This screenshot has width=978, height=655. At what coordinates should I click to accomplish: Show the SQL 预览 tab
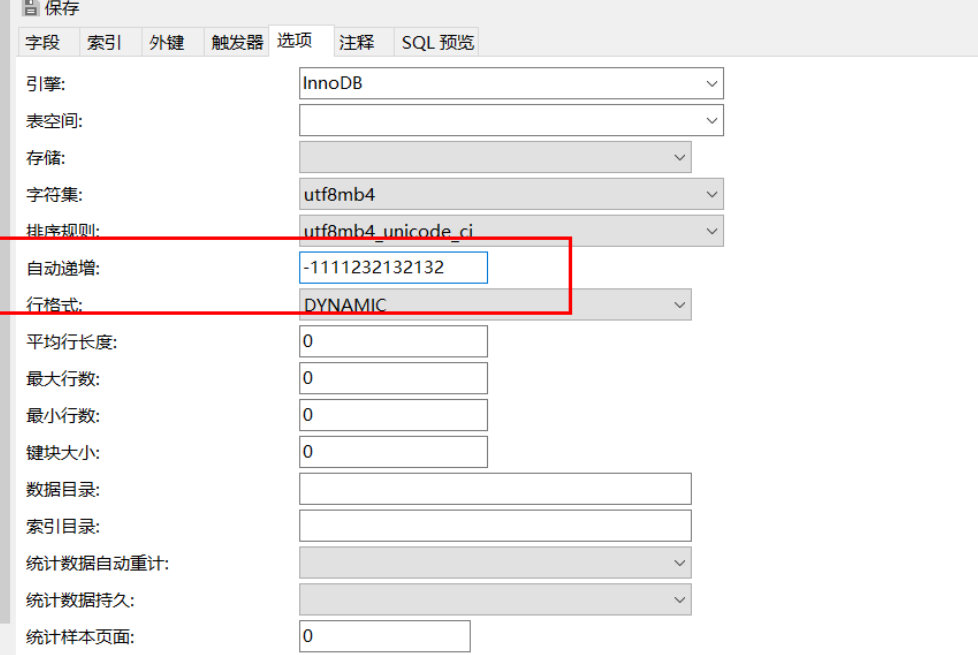[x=437, y=42]
